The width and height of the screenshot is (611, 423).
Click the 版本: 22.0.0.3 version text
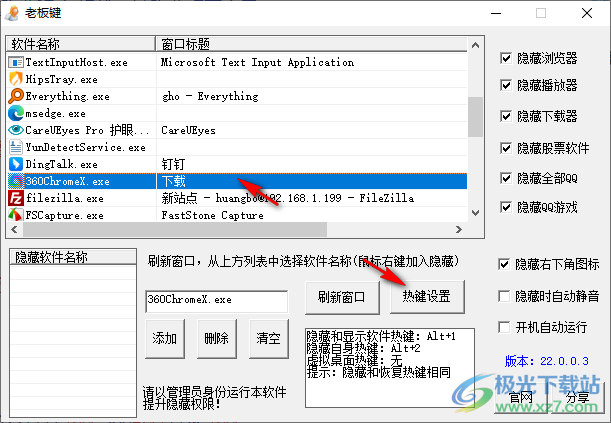coord(547,361)
